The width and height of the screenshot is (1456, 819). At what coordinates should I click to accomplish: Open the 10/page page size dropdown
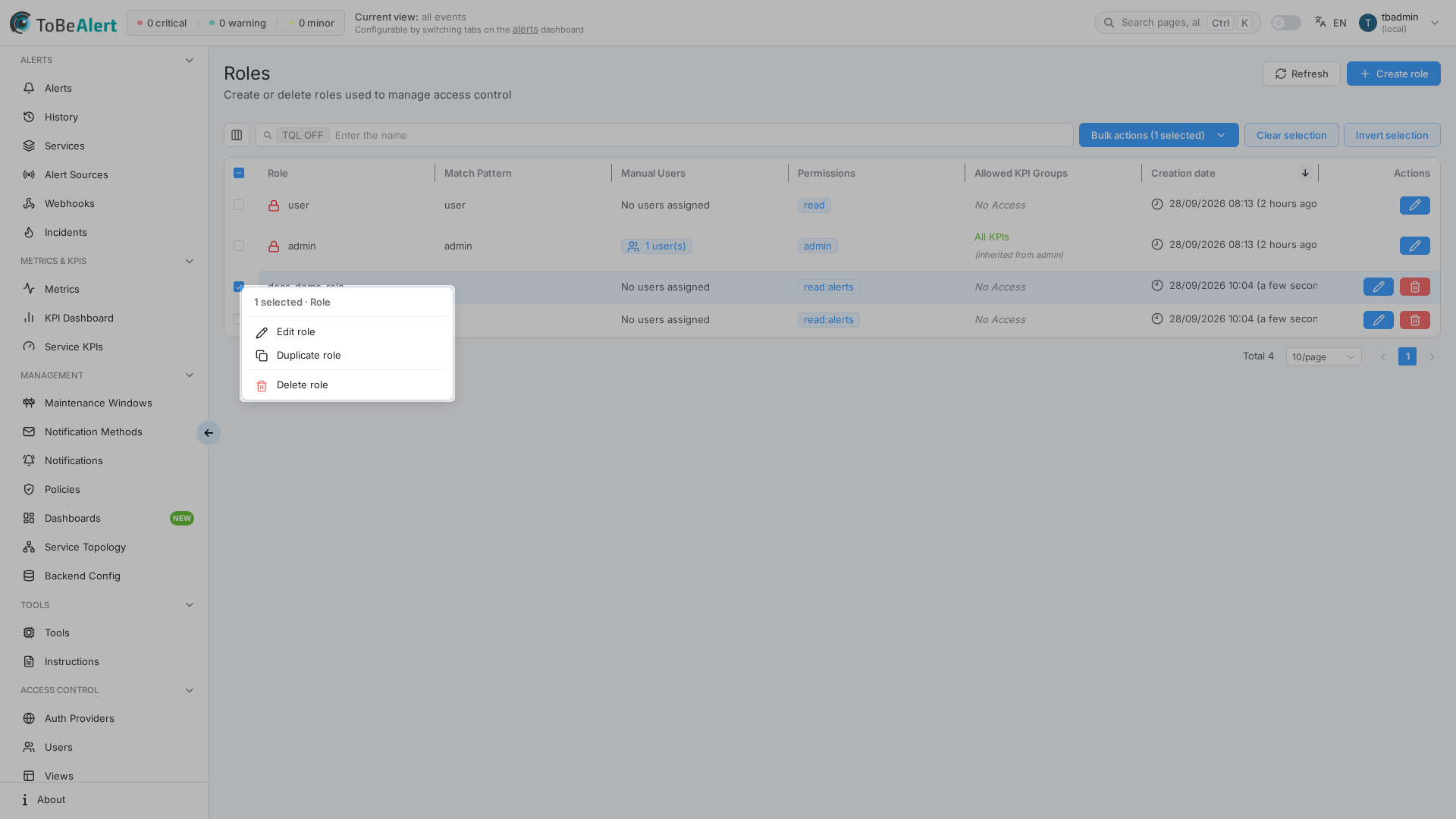1323,356
